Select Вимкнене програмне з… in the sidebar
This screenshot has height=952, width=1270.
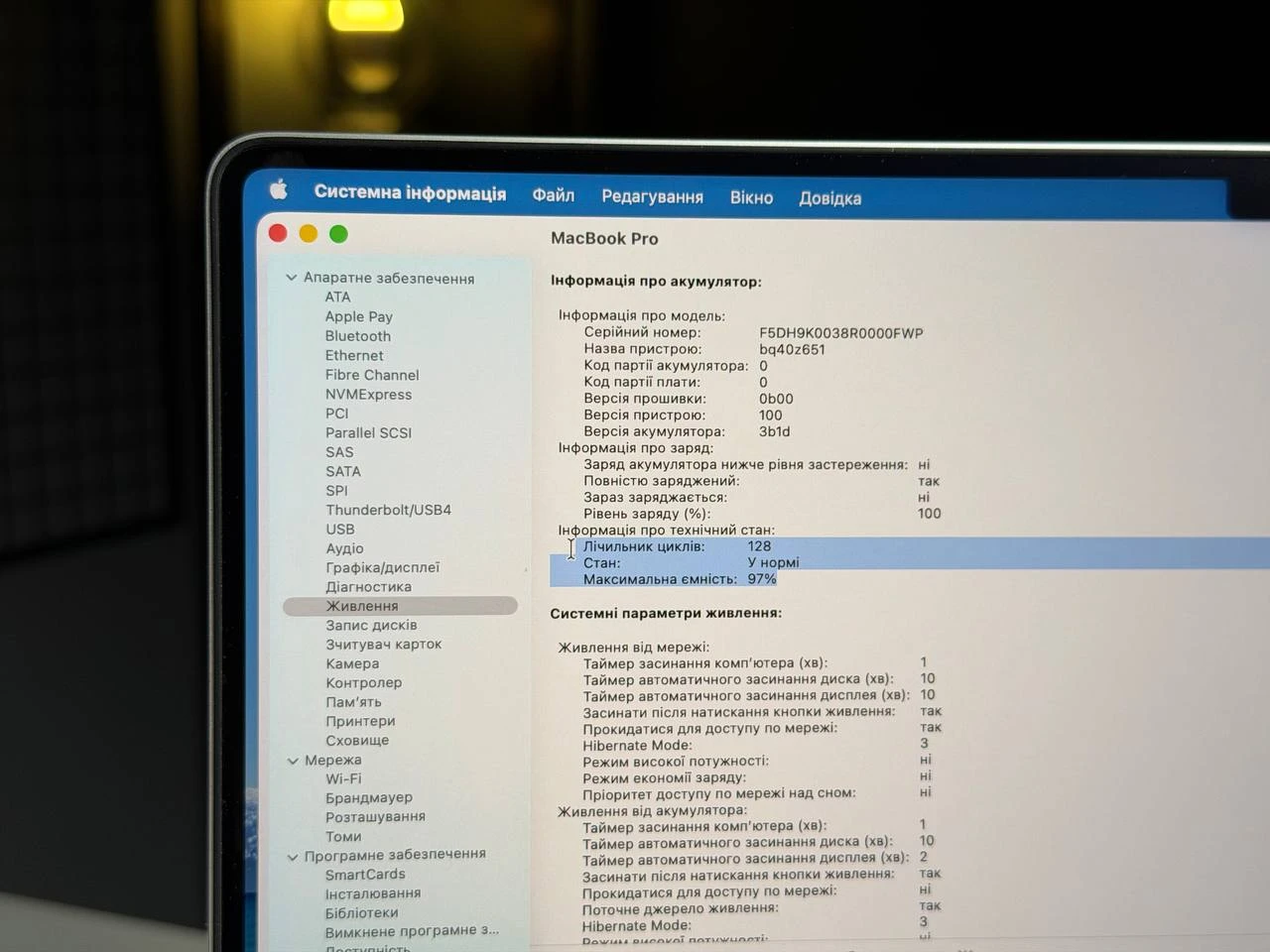(412, 931)
